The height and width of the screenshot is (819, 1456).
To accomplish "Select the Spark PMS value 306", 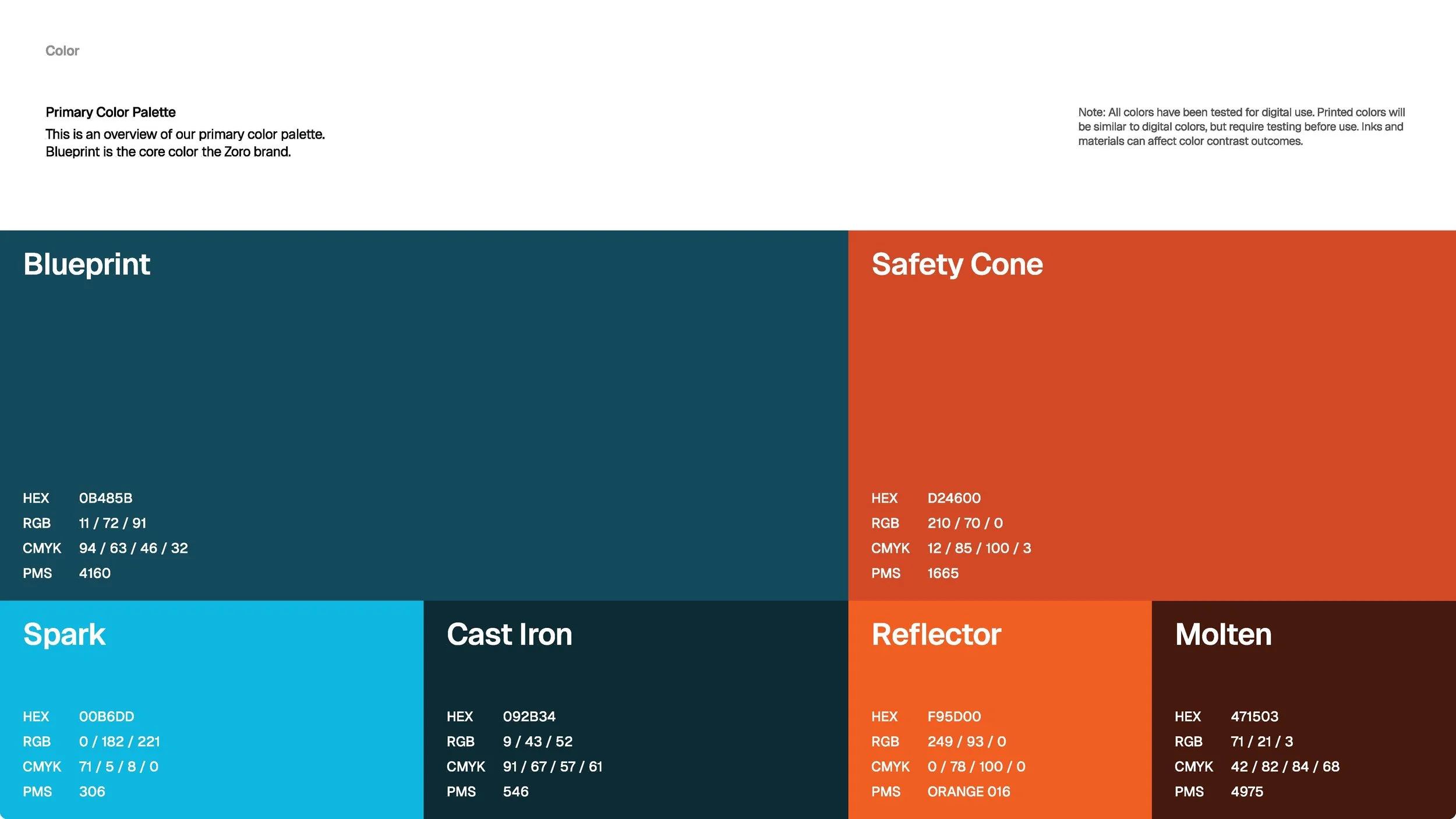I will point(92,792).
